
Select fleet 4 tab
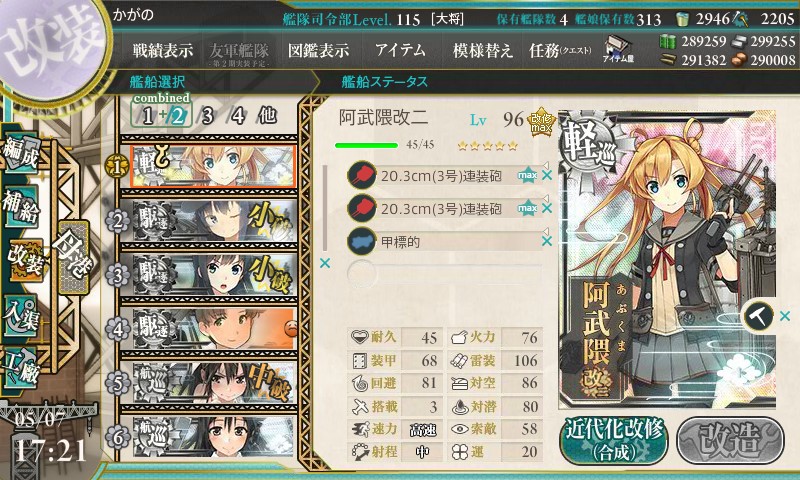pos(238,116)
